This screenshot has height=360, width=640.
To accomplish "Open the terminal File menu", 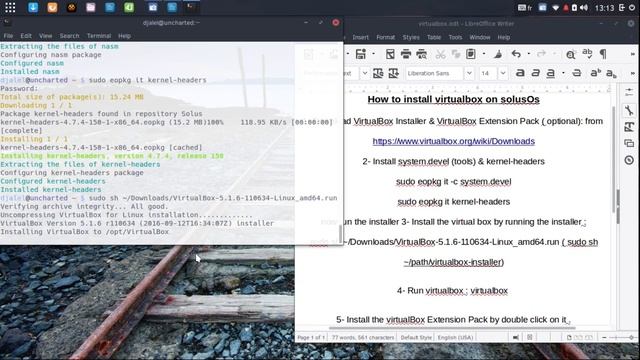I will (x=8, y=36).
